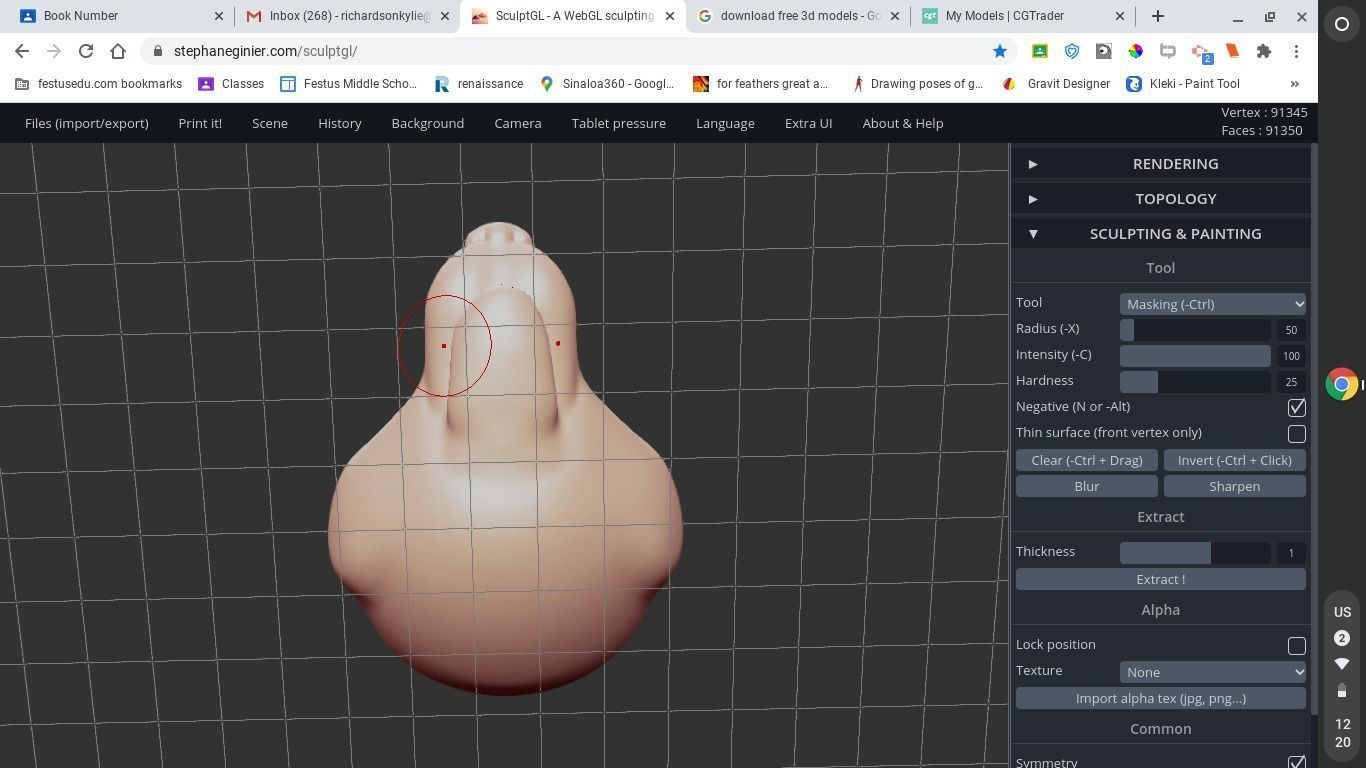This screenshot has height=768, width=1366.
Task: Expand the Topology section
Action: [x=1161, y=199]
